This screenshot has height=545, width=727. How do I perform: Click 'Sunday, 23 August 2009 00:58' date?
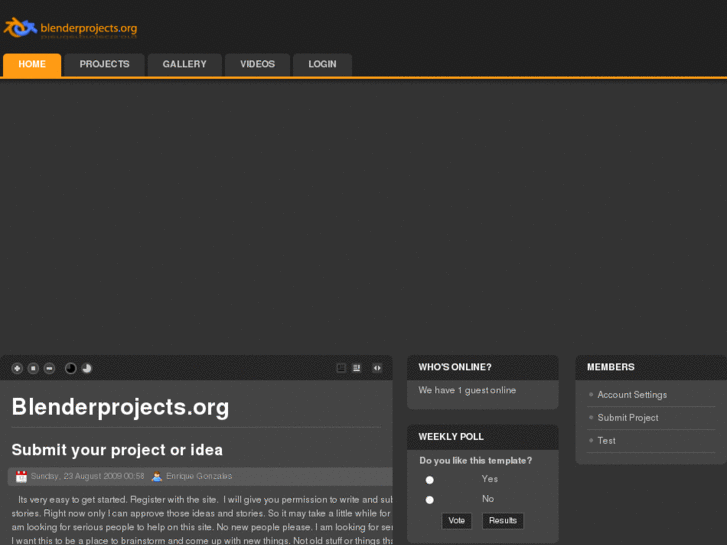[88, 476]
